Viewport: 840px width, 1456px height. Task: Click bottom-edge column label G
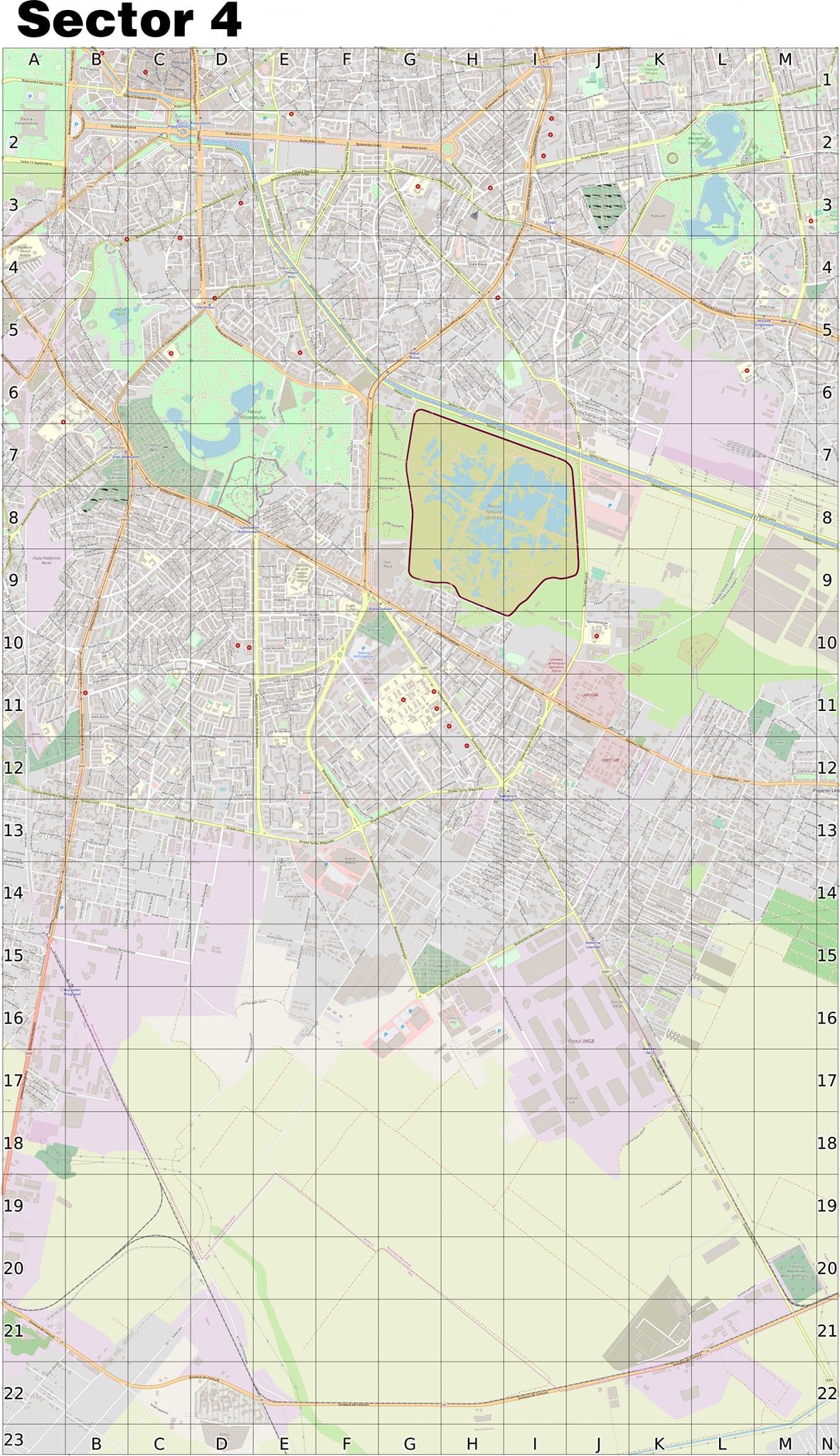click(x=410, y=1444)
